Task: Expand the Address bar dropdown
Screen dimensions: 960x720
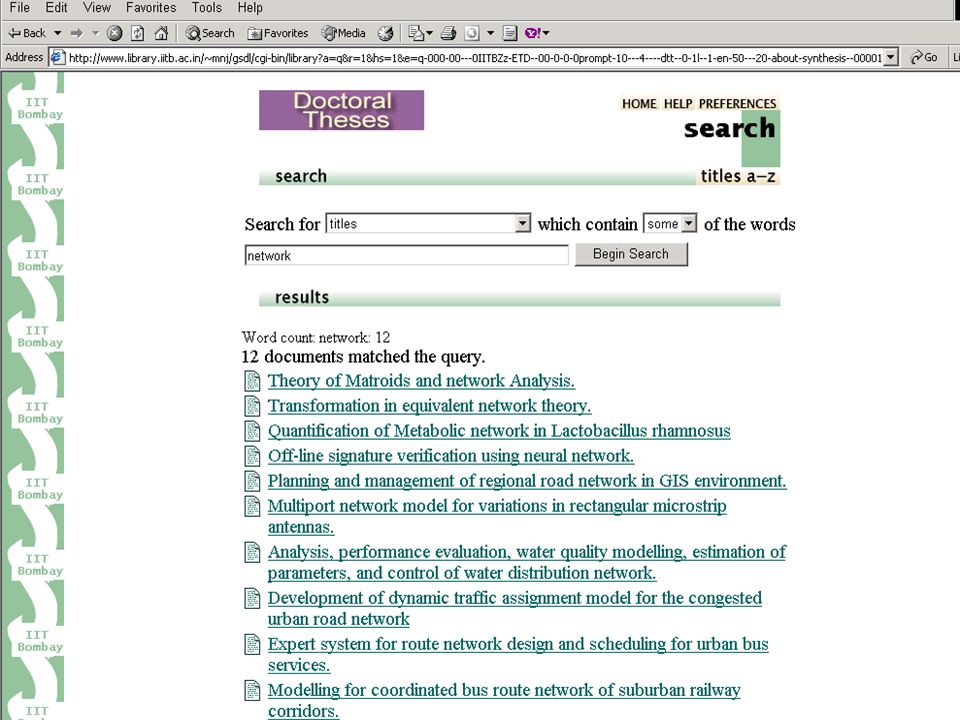Action: [x=891, y=58]
